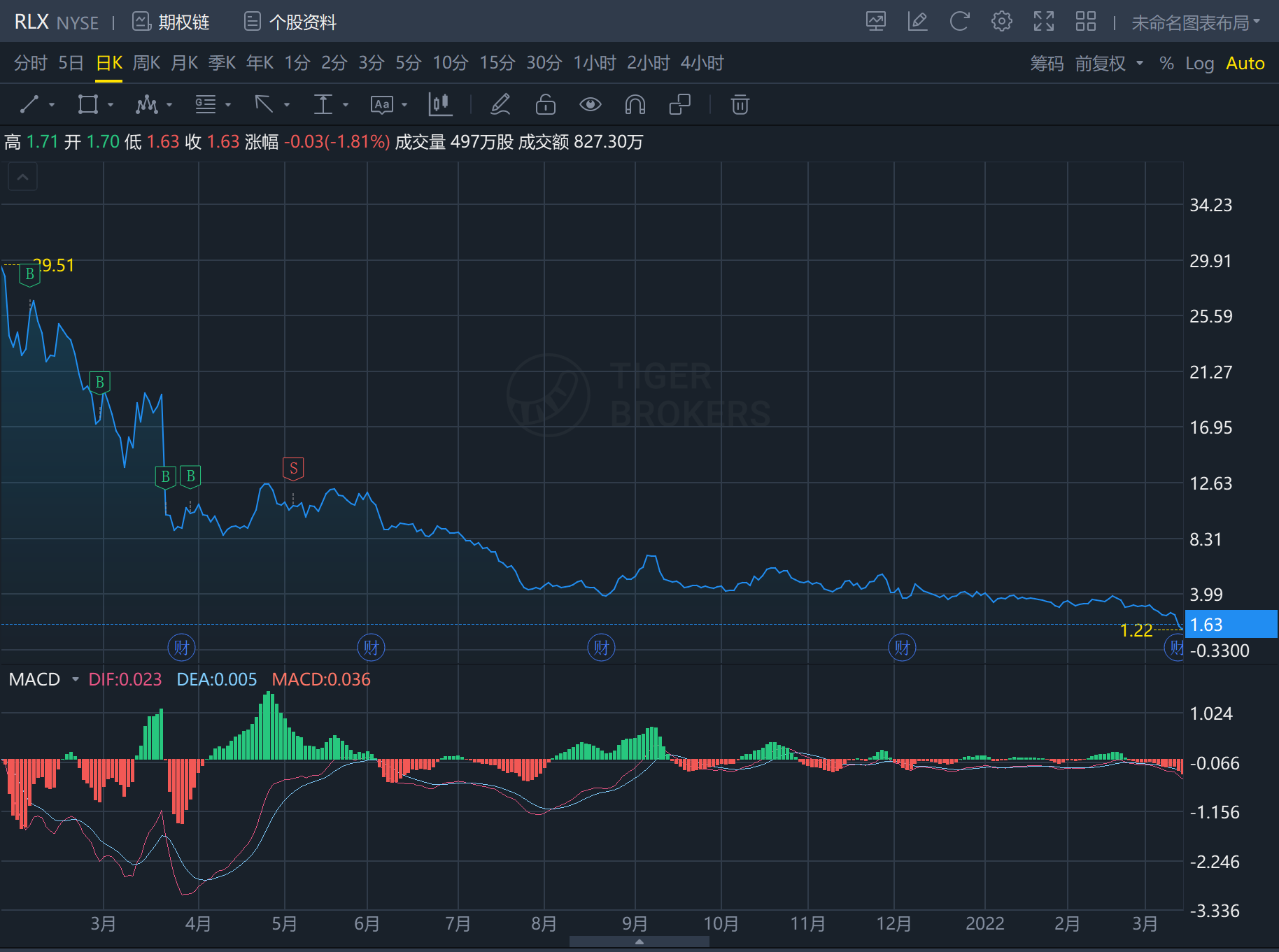Switch to the 周K weekly tab
The image size is (1279, 952).
[x=146, y=63]
